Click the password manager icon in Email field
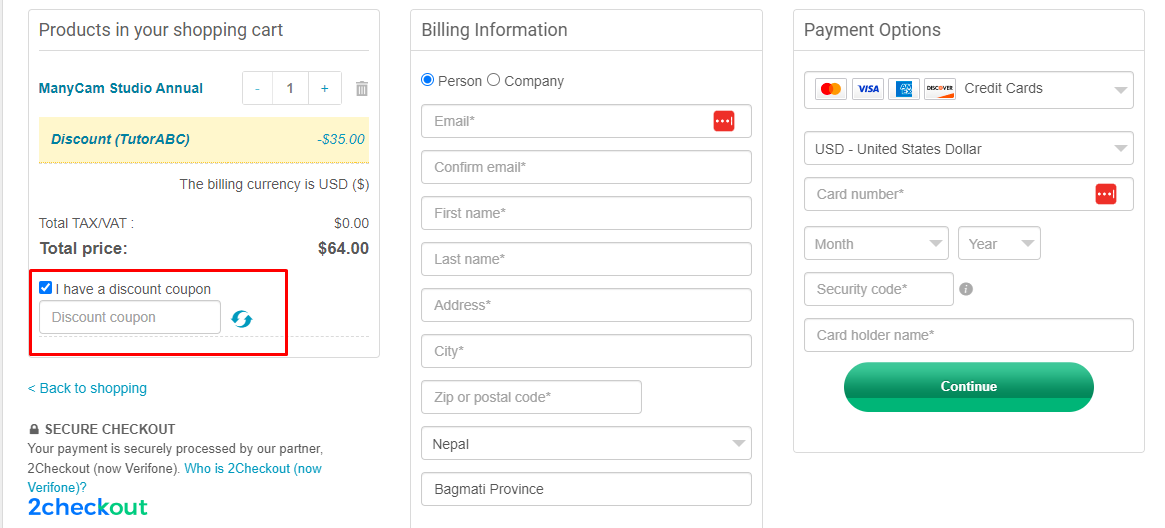Screen dimensions: 1165x528 click(724, 121)
